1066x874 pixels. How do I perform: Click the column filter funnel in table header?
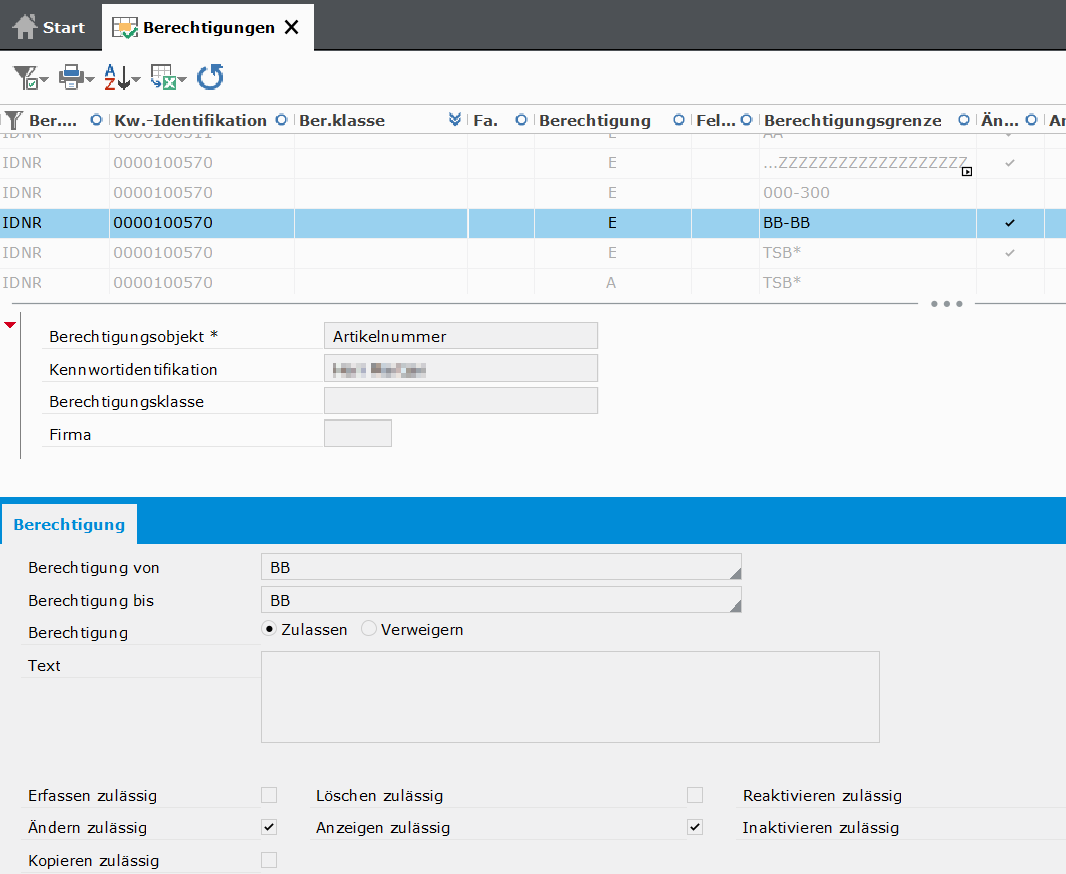(14, 120)
